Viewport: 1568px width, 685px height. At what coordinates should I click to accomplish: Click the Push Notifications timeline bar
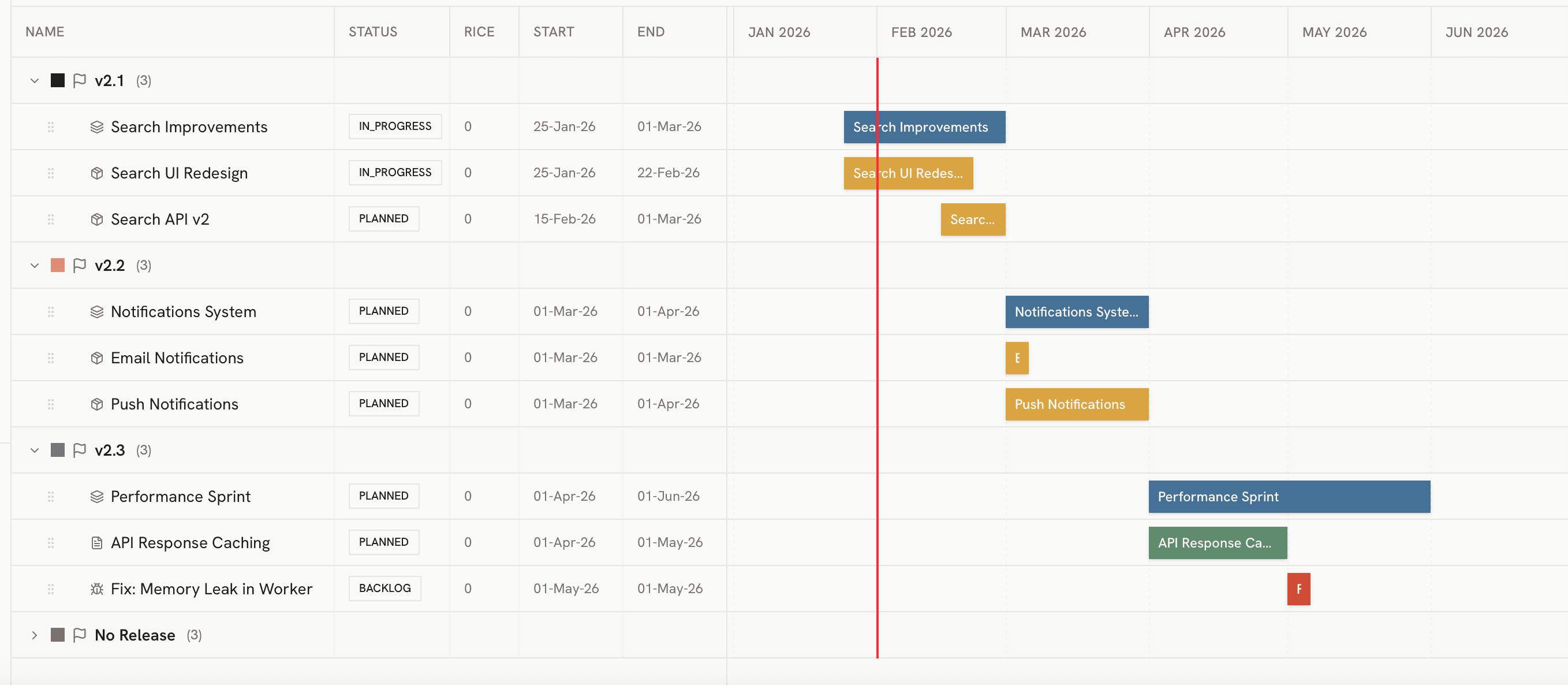point(1076,404)
